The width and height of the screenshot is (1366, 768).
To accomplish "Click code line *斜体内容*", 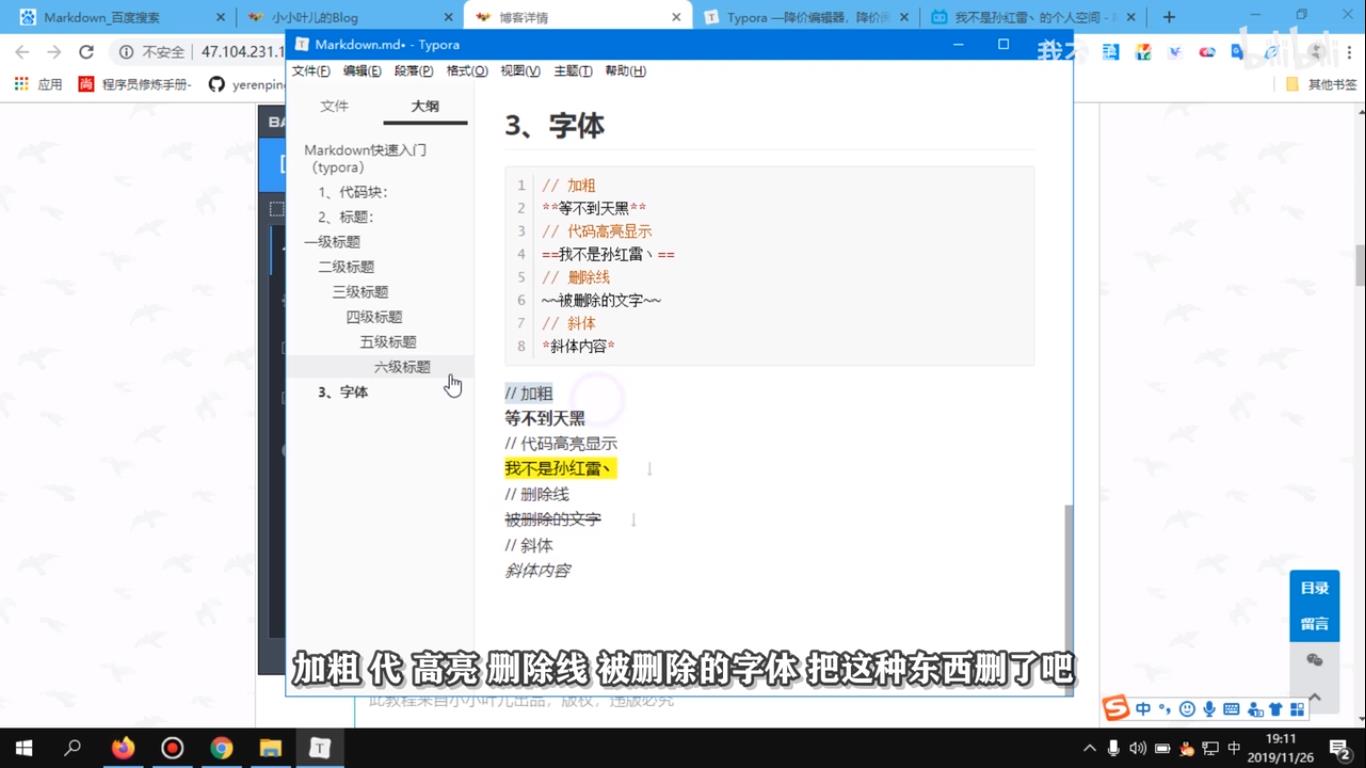I will coord(578,346).
